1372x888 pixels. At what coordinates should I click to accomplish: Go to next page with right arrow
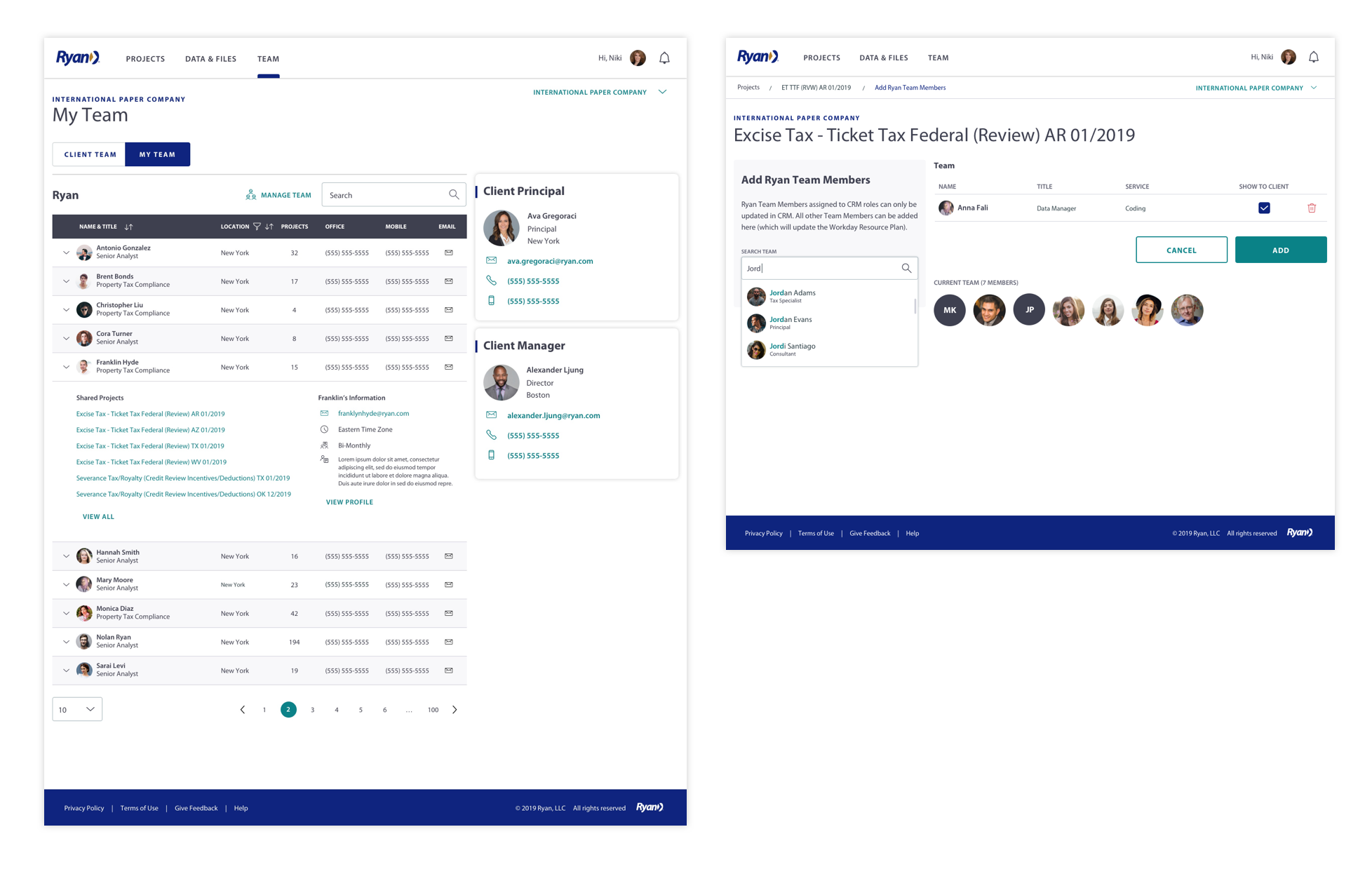[455, 710]
